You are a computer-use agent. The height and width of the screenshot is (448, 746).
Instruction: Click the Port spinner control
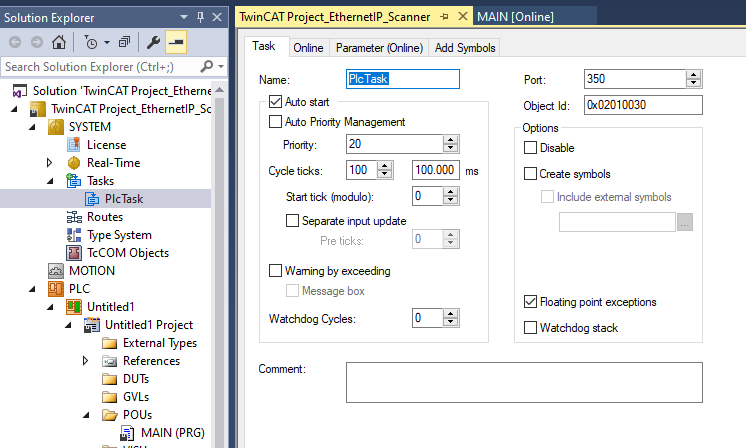click(694, 79)
